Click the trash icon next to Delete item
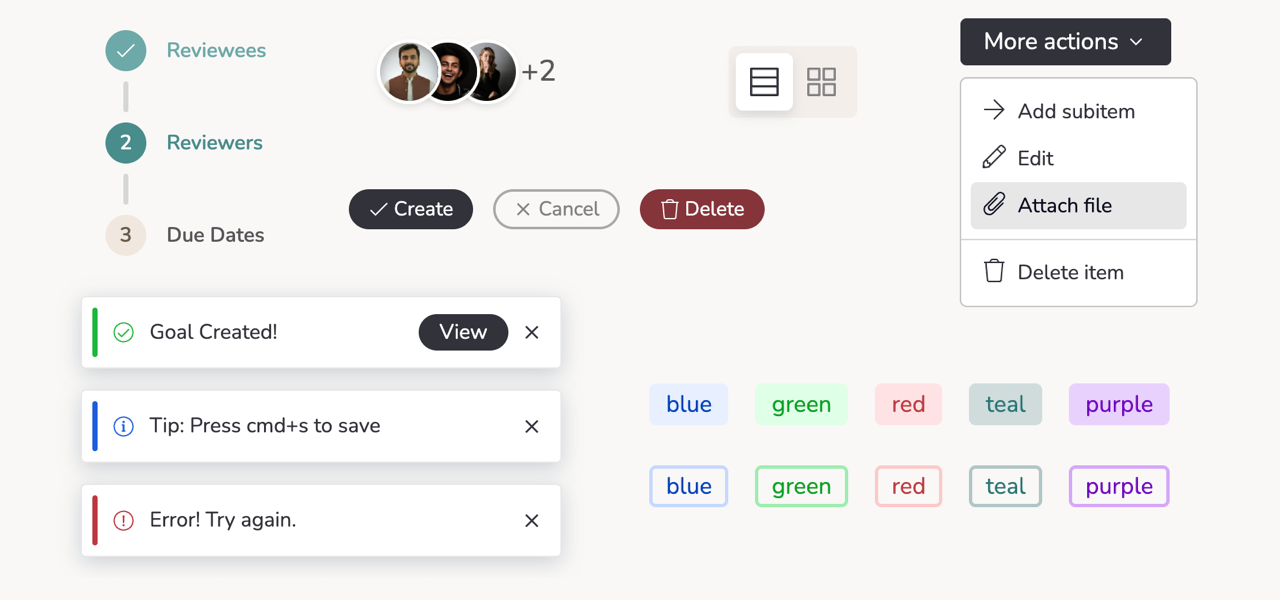 click(x=994, y=271)
